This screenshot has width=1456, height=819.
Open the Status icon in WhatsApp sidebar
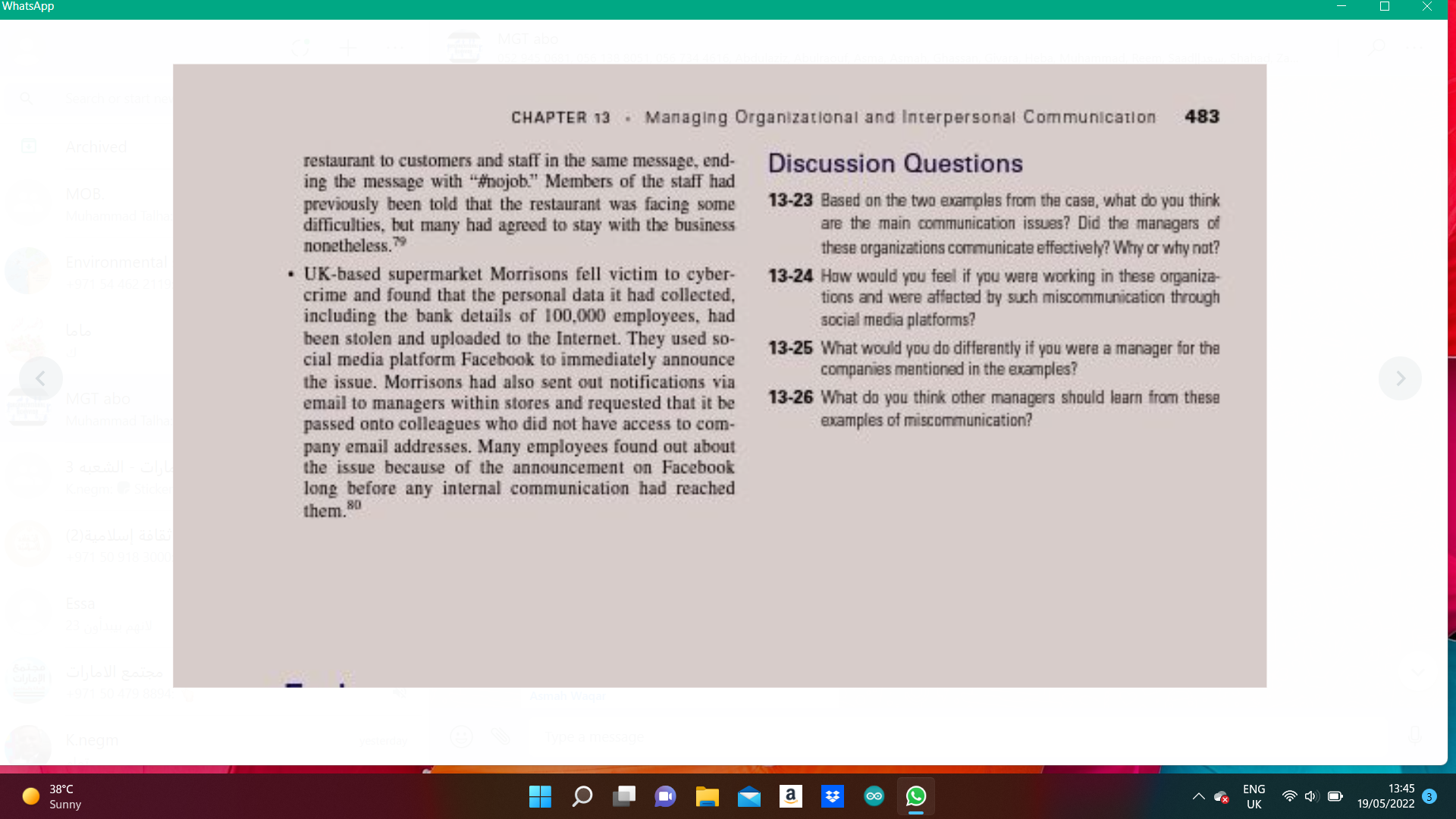point(300,47)
